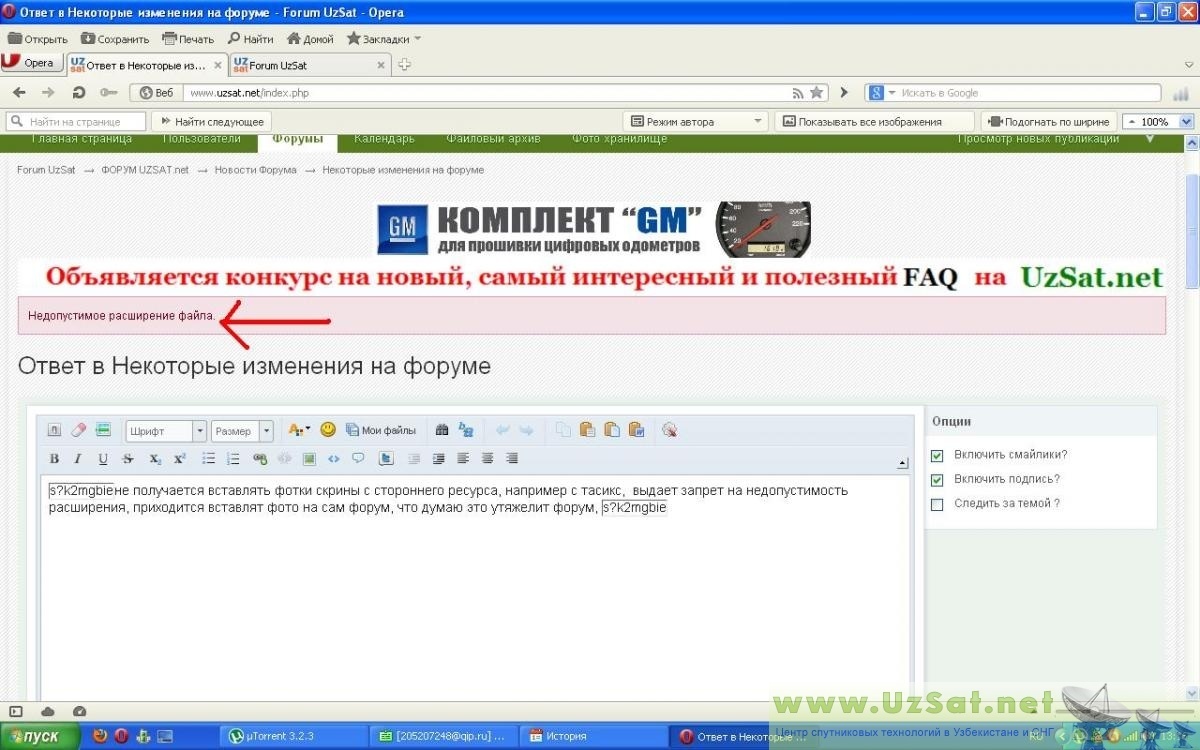Switch to µTorrent 3.2.3 taskbar window
The image size is (1200, 750).
(292, 737)
